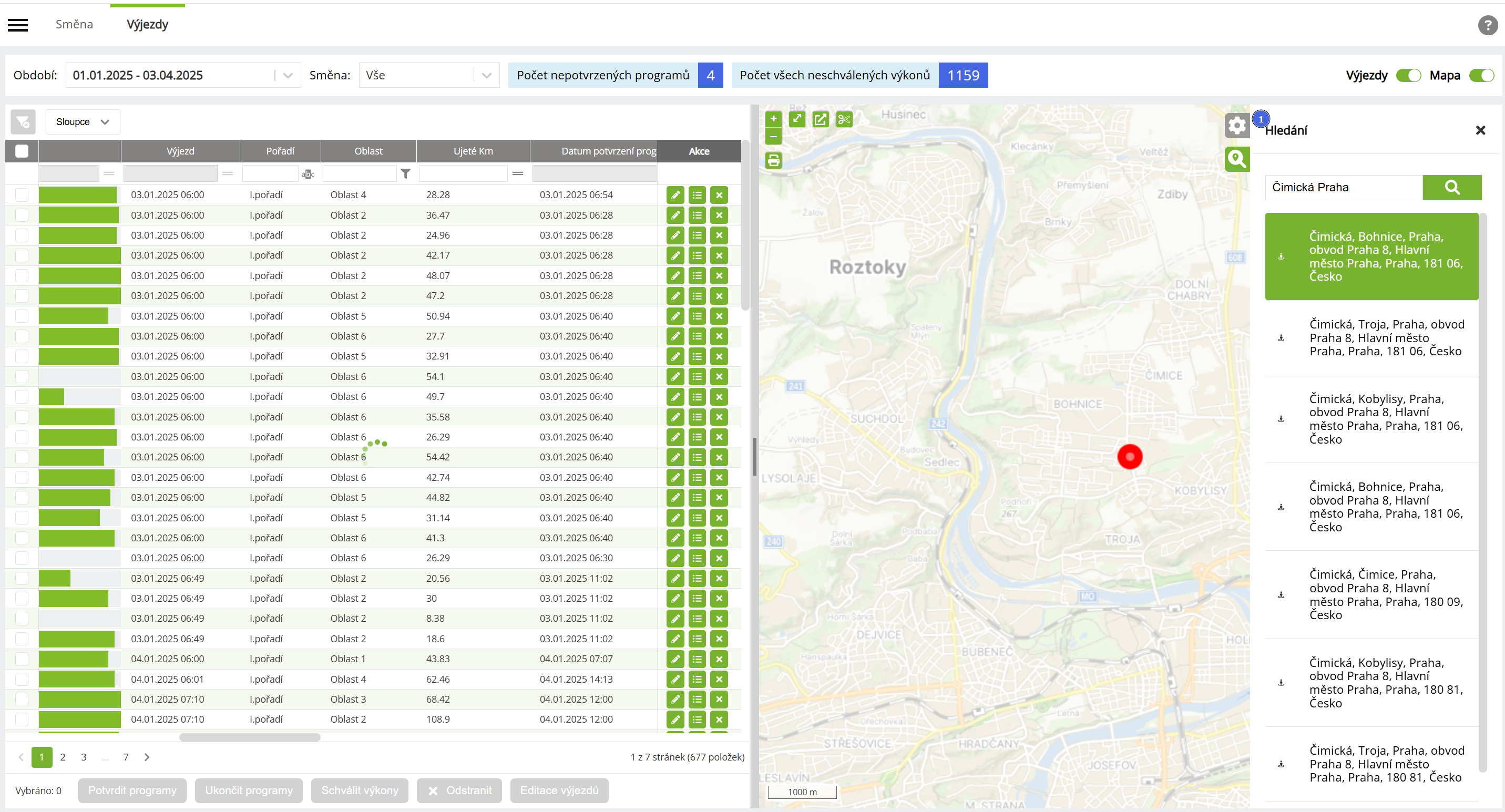Switch to the Směna tab
Image resolution: width=1505 pixels, height=812 pixels.
coord(74,25)
